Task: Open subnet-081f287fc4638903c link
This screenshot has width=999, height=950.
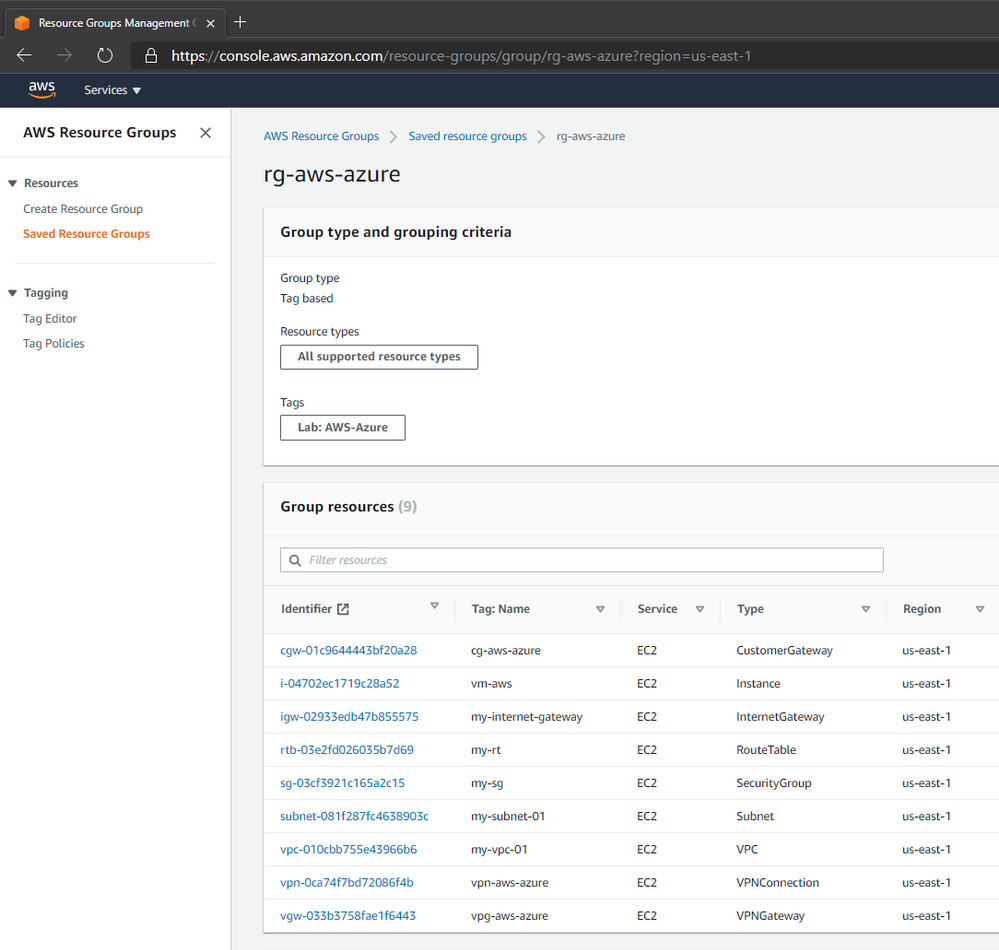Action: pos(354,816)
